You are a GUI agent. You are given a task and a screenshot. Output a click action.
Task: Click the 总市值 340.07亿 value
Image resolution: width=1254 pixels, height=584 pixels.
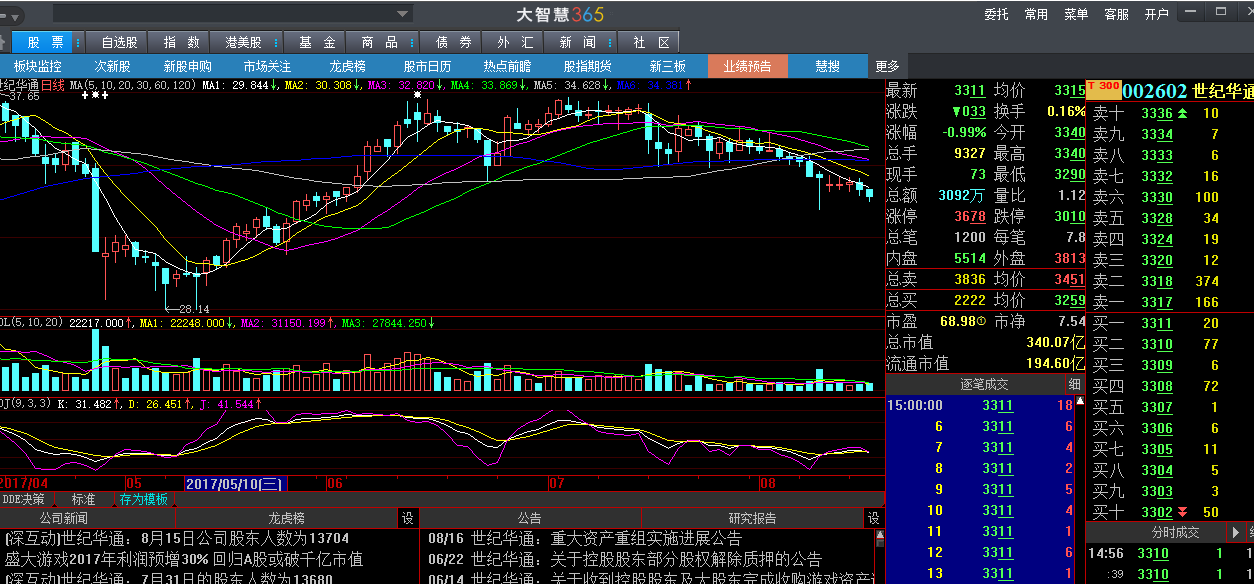point(1055,342)
